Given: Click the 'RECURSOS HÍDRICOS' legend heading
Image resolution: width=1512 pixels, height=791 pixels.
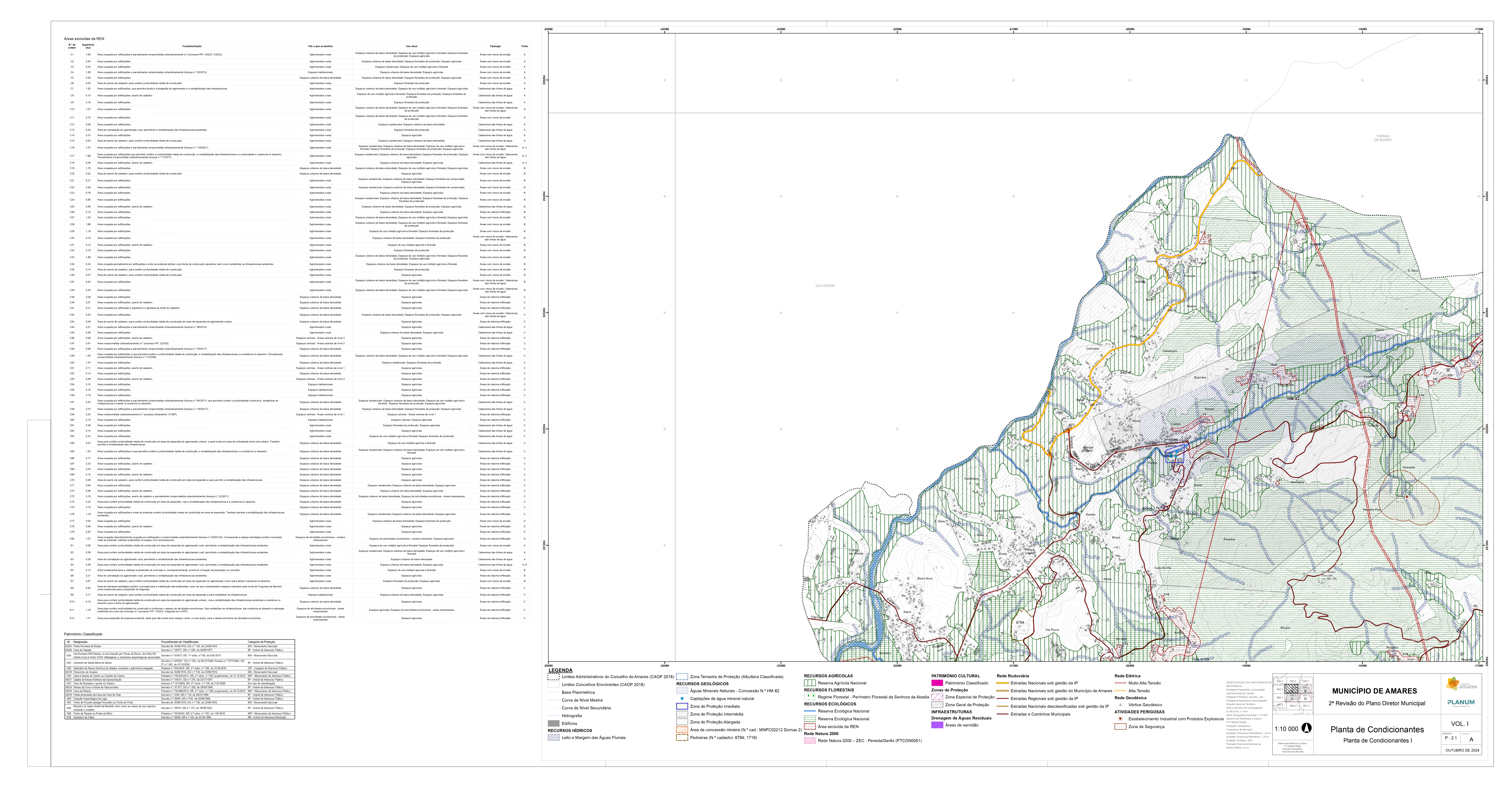Looking at the screenshot, I should tap(570, 731).
